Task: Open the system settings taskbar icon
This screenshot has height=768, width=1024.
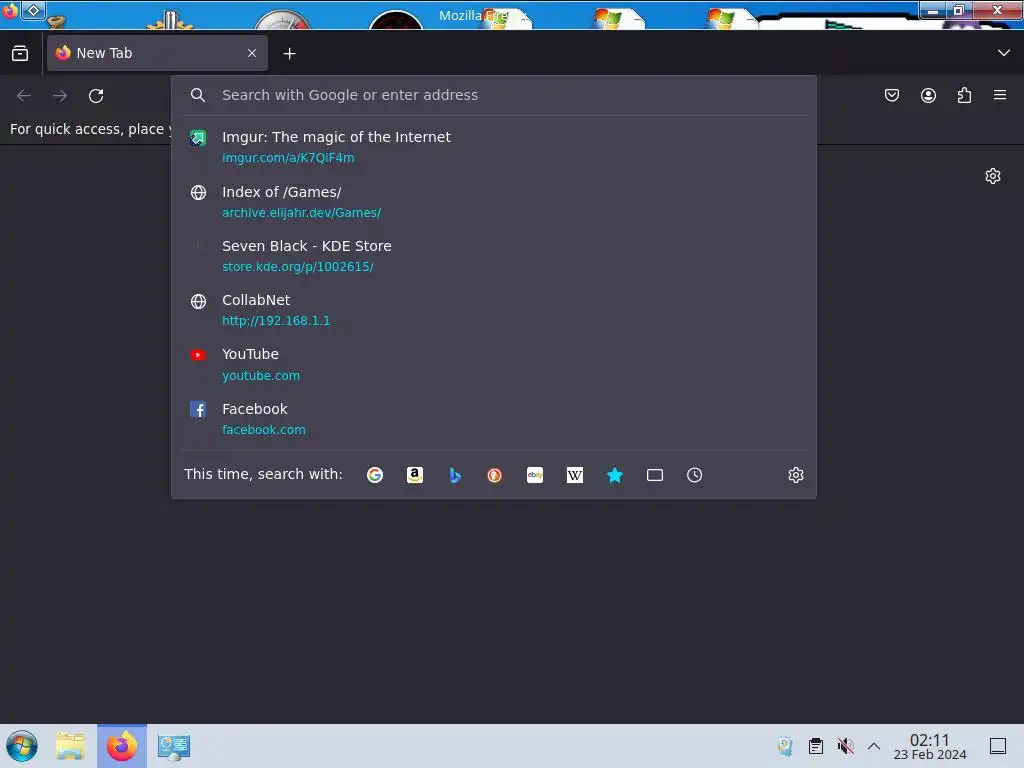Action: click(174, 746)
